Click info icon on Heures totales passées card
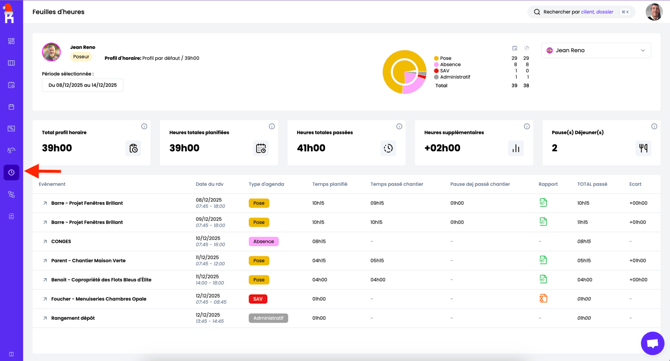This screenshot has width=670, height=361. point(399,126)
